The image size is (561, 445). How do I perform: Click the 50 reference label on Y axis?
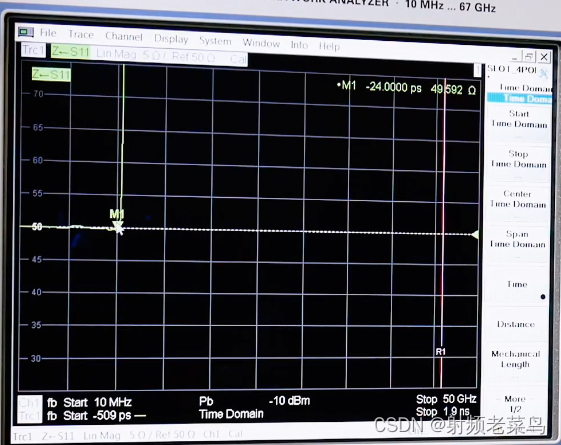point(37,227)
